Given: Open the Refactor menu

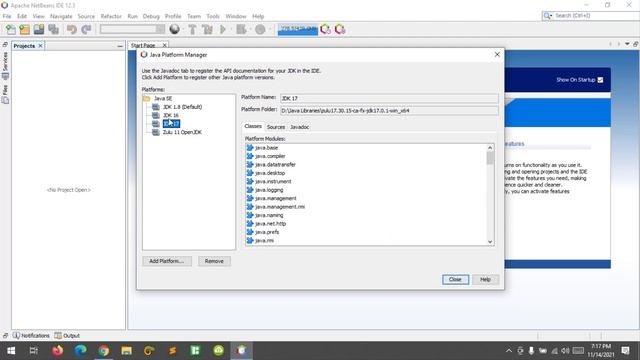Looking at the screenshot, I should 111,16.
